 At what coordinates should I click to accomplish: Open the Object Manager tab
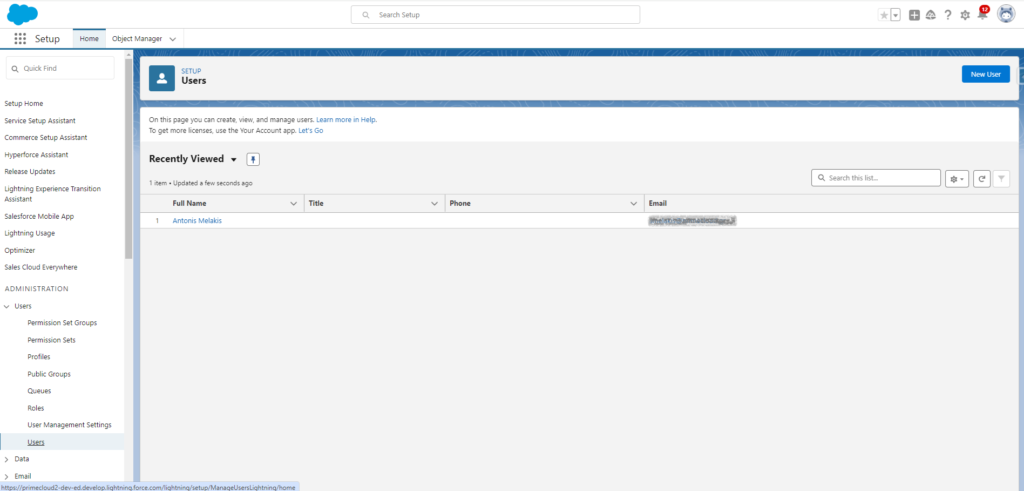(136, 39)
